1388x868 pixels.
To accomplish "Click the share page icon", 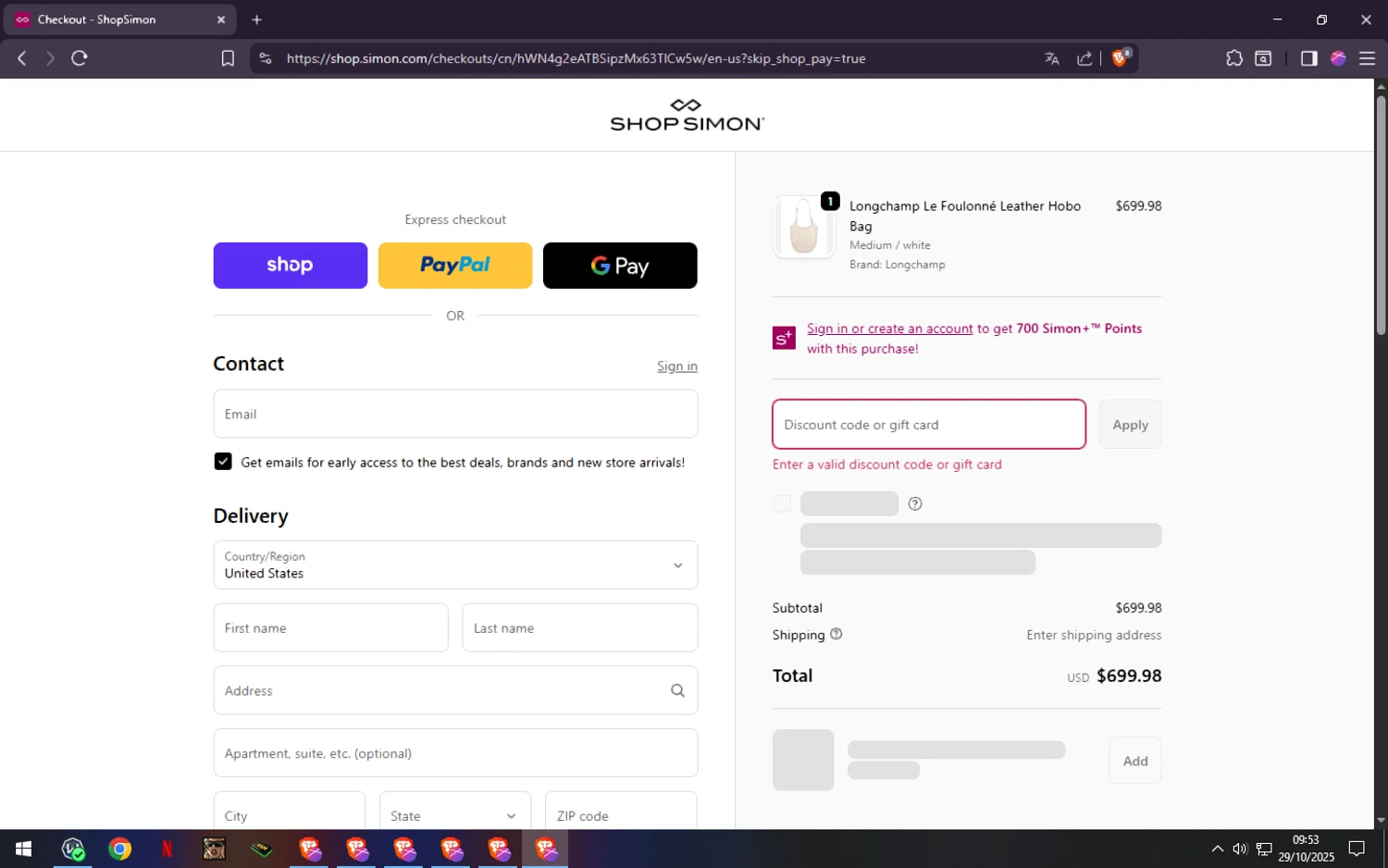I will click(1084, 58).
